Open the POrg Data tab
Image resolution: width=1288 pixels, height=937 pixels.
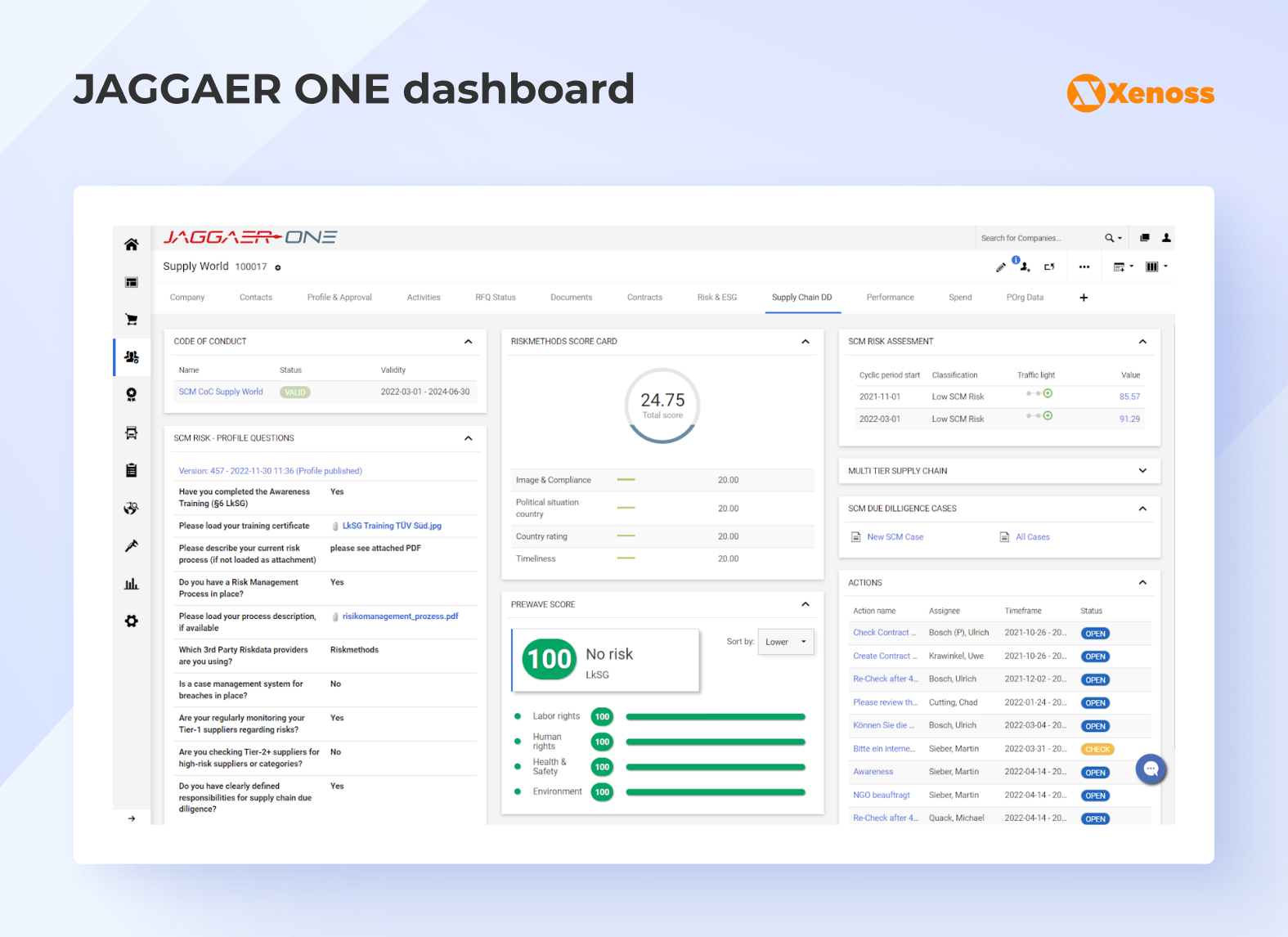pyautogui.click(x=1025, y=298)
